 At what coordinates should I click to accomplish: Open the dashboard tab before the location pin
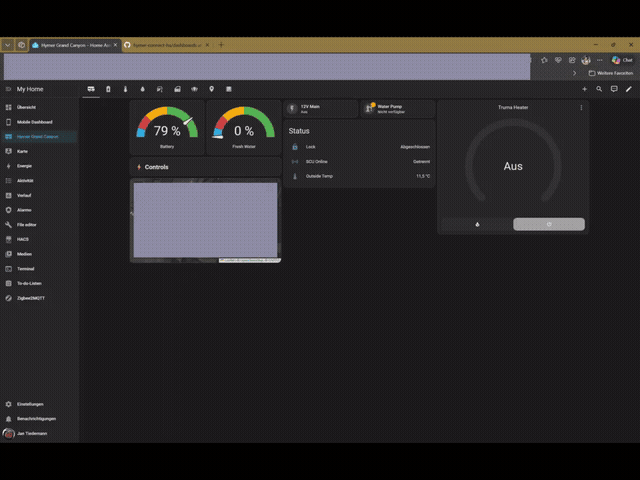194,89
